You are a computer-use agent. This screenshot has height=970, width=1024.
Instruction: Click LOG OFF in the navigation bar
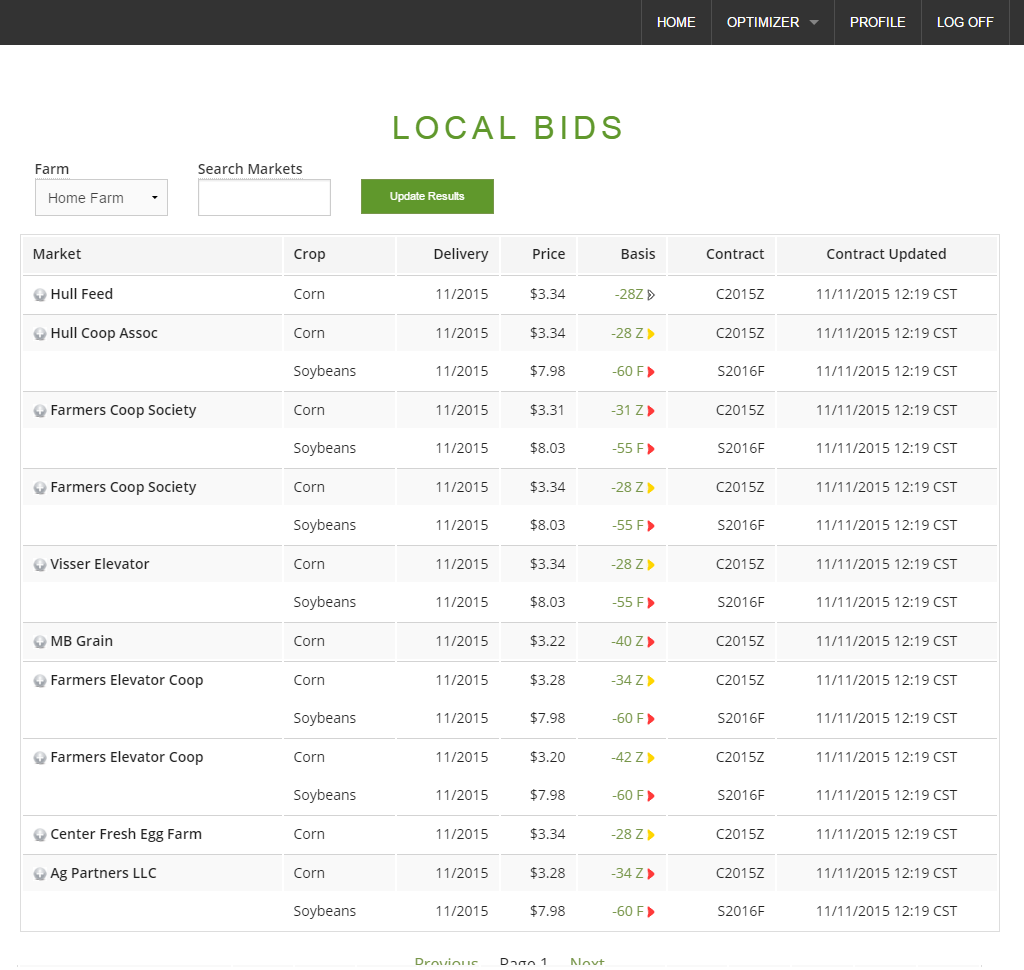pos(965,22)
